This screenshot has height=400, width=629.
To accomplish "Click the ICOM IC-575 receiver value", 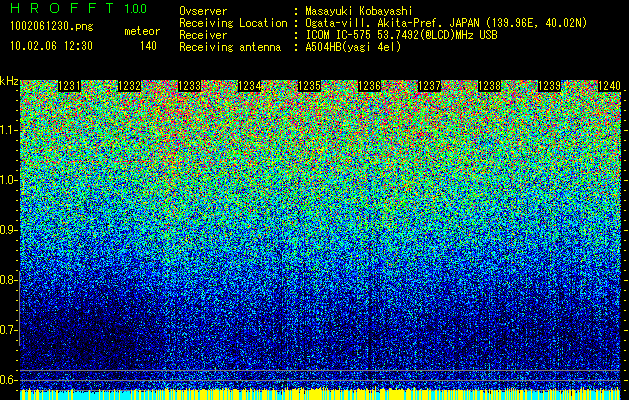I will tap(401, 35).
